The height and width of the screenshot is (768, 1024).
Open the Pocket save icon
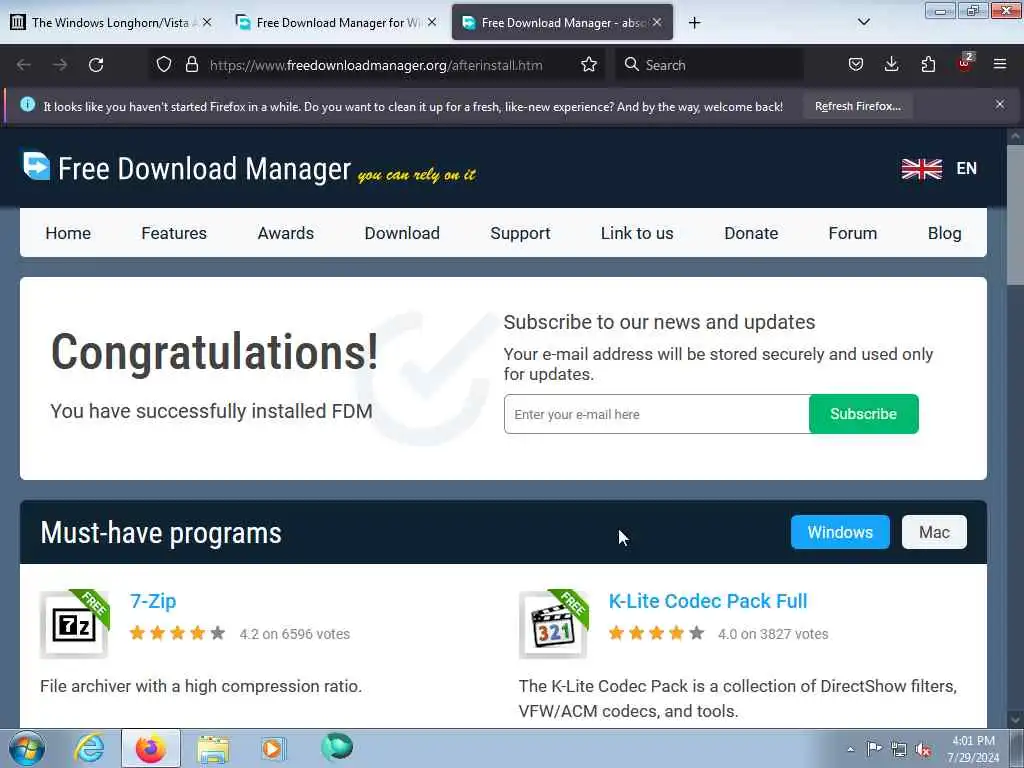point(856,64)
